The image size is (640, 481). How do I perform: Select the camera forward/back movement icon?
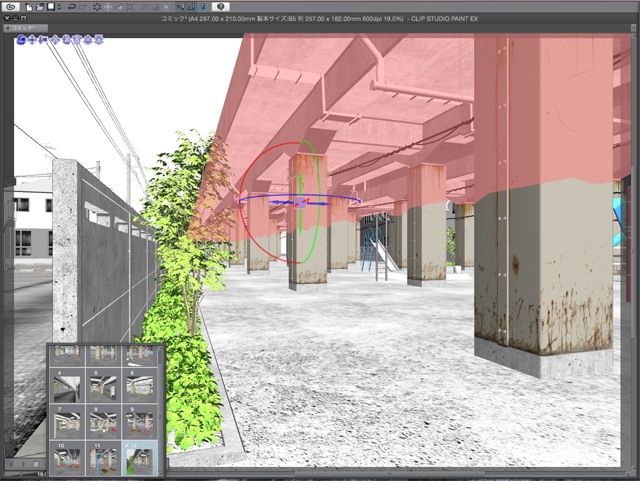(x=43, y=40)
